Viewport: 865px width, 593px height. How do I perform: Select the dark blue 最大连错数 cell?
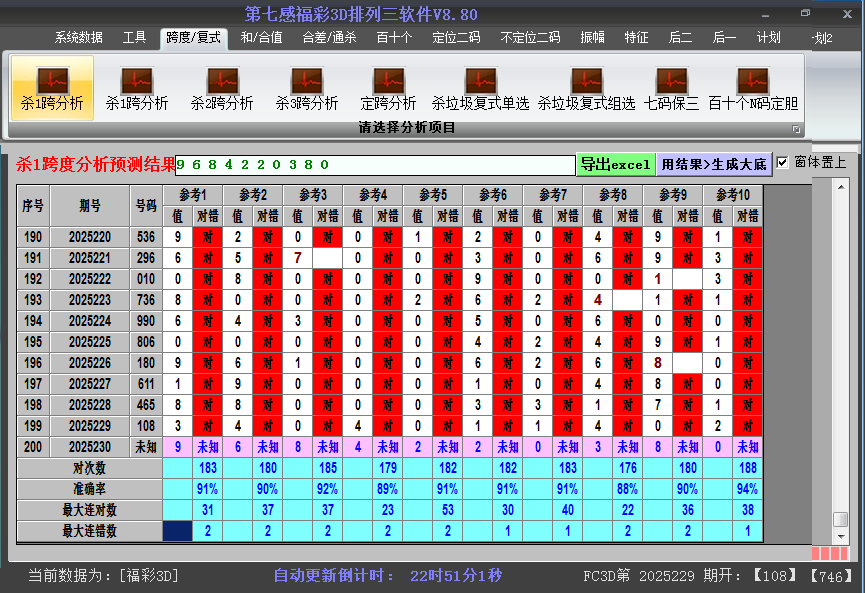point(178,531)
